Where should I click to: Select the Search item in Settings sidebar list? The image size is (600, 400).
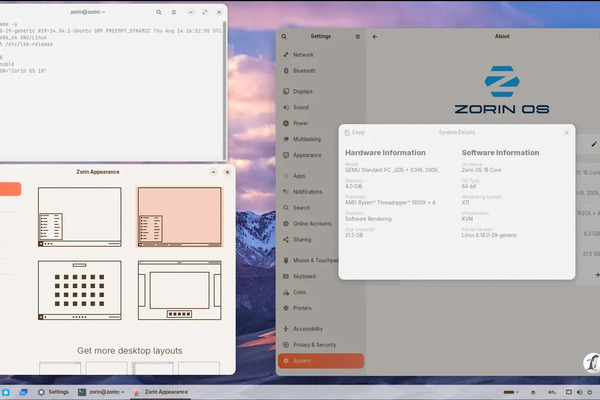click(321, 208)
